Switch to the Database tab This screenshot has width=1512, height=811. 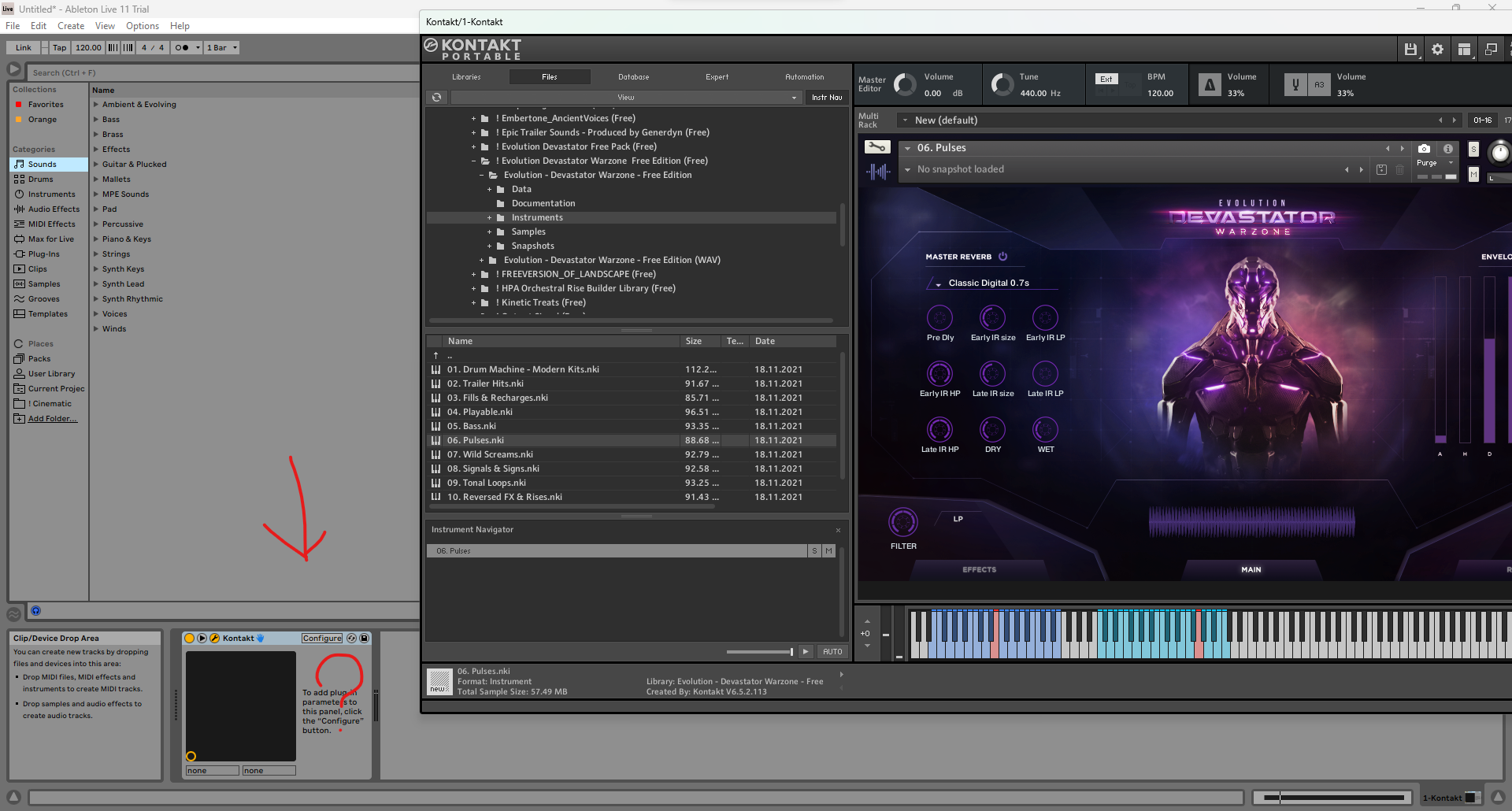pos(633,77)
